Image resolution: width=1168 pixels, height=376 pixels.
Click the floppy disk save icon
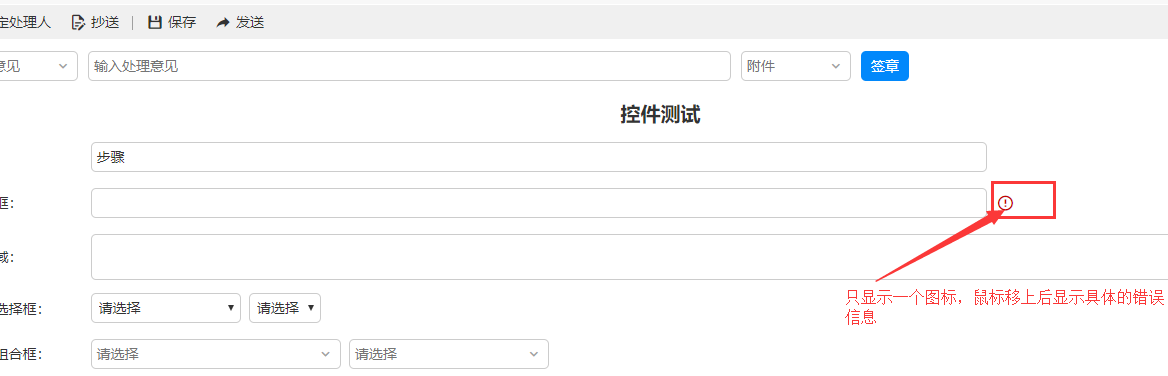coord(154,22)
